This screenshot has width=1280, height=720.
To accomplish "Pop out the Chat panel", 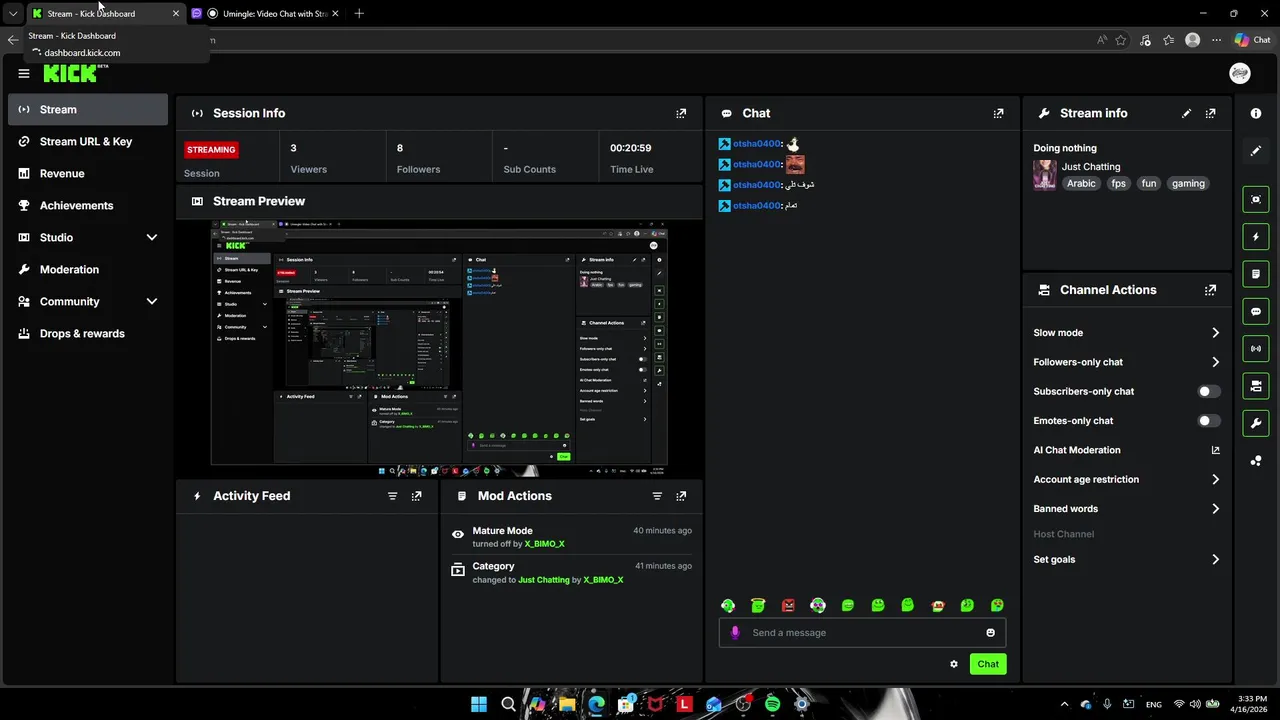I will point(998,114).
